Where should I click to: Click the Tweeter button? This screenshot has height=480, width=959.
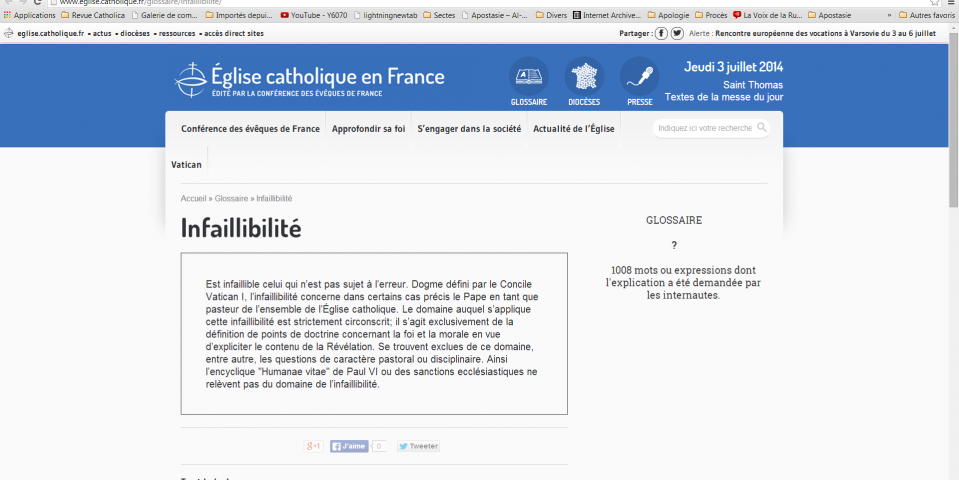click(x=418, y=446)
